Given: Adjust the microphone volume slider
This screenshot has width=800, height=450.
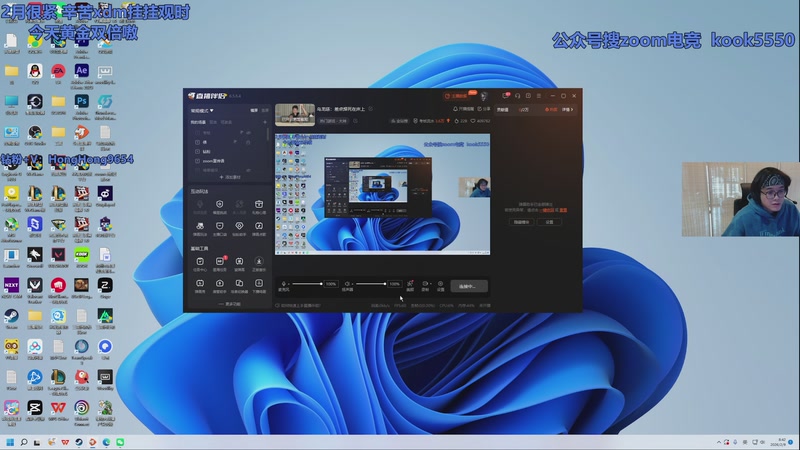Looking at the screenshot, I should pos(306,284).
